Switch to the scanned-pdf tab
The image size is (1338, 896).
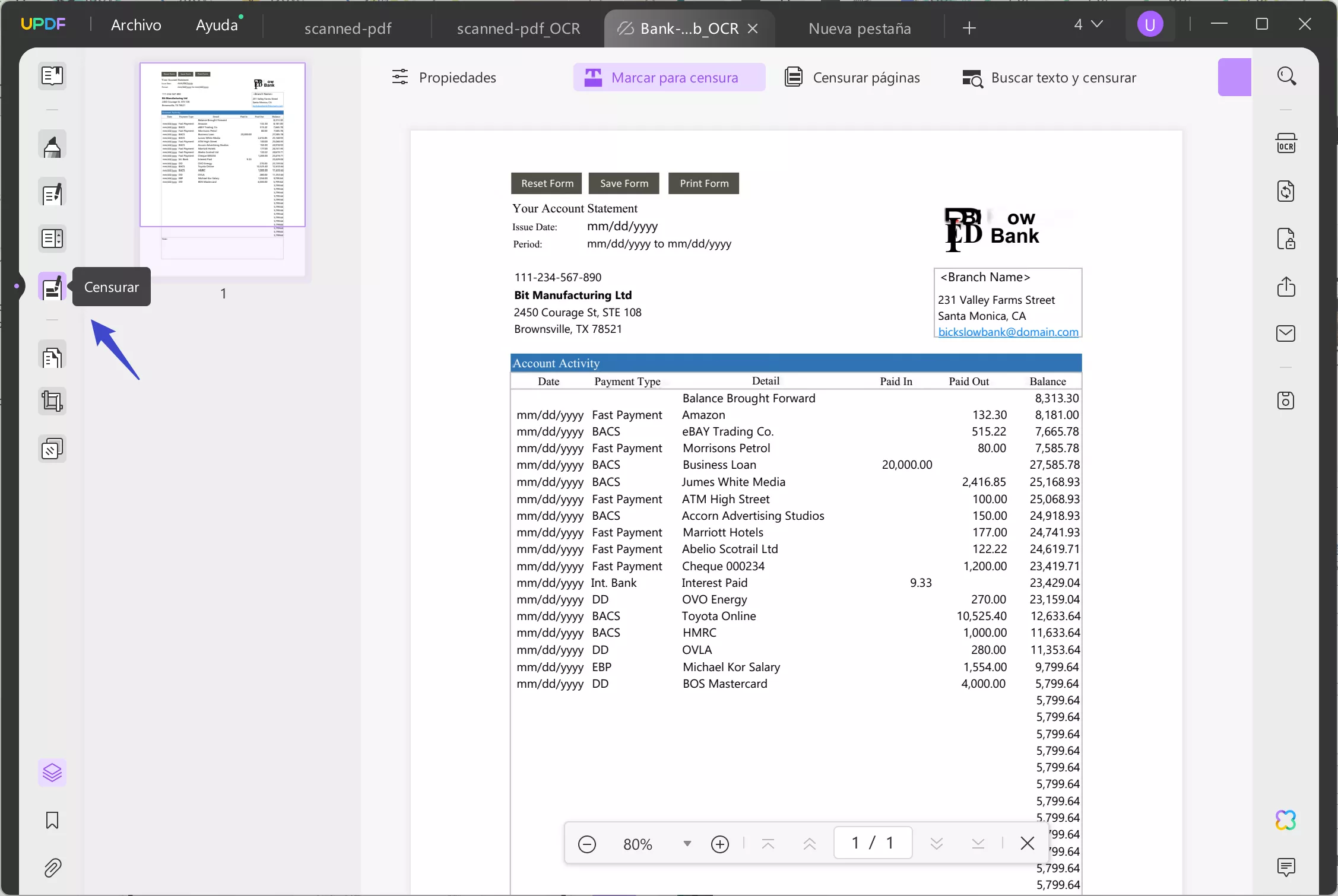(348, 28)
